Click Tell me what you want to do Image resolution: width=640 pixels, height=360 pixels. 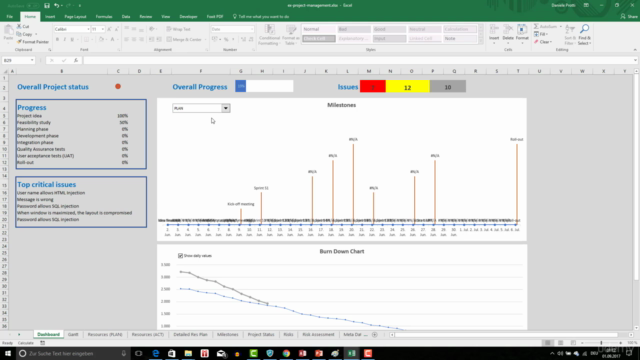pos(261,17)
